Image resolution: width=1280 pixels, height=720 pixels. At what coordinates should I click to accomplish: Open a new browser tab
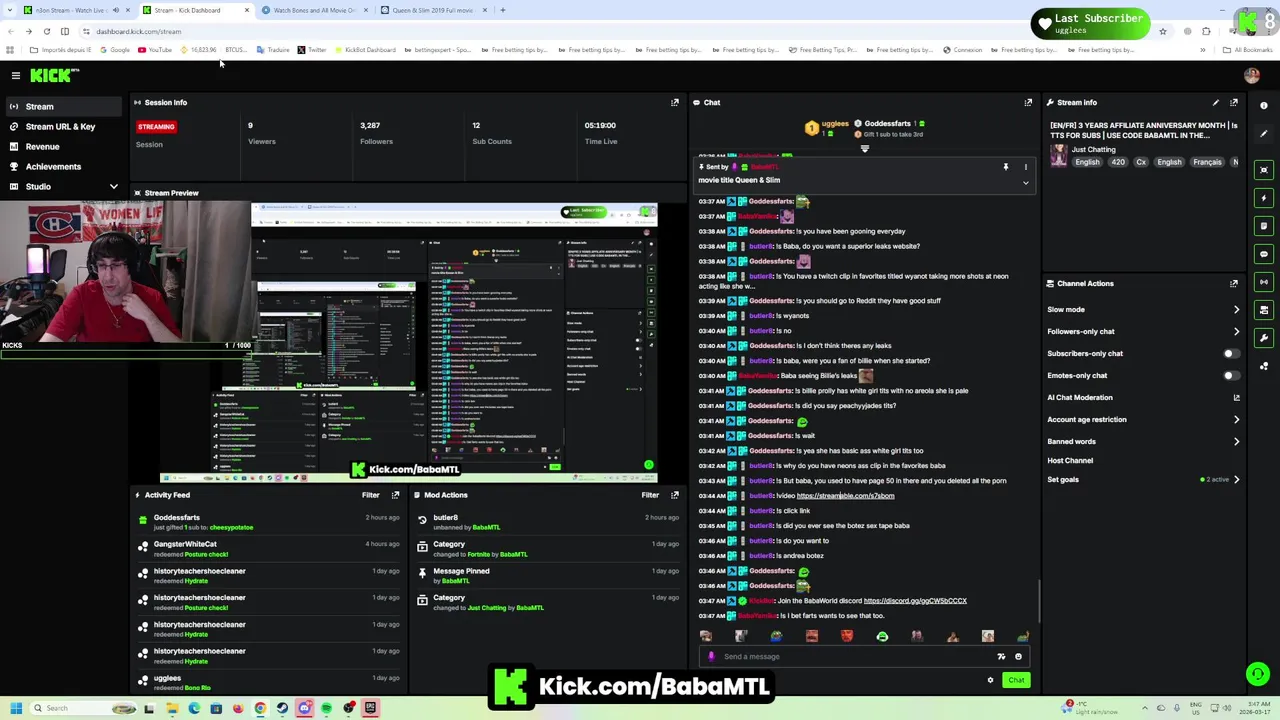503,10
